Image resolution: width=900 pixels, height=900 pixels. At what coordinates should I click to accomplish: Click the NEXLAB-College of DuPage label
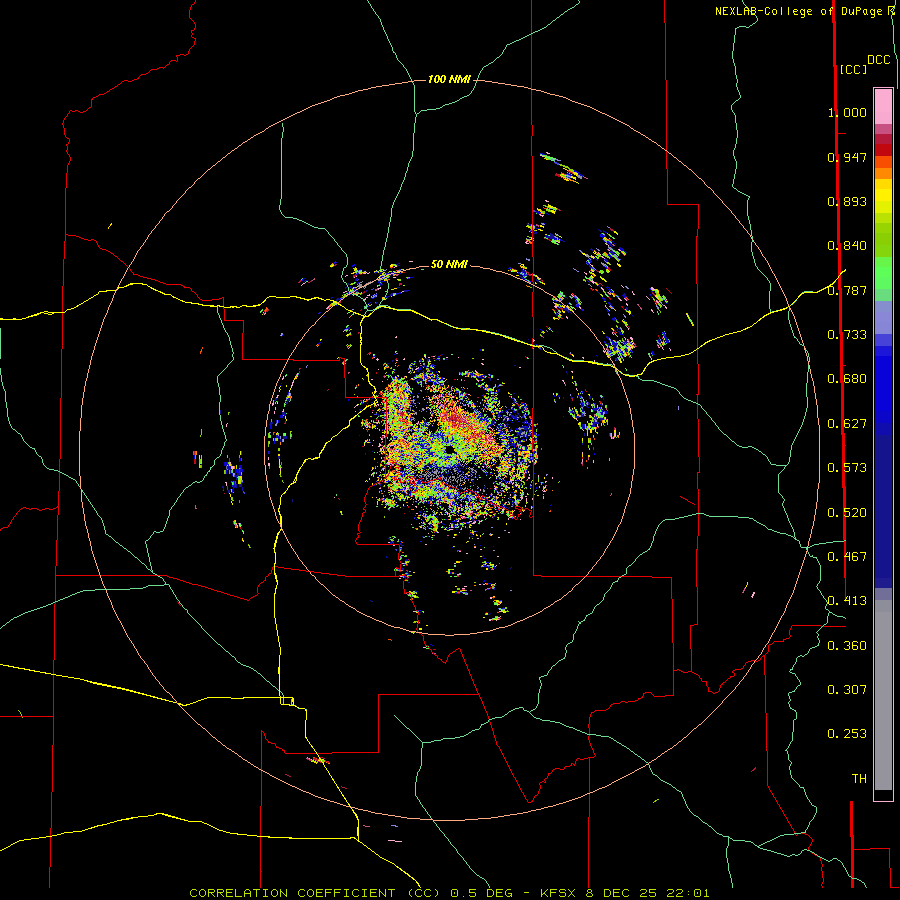pos(798,11)
